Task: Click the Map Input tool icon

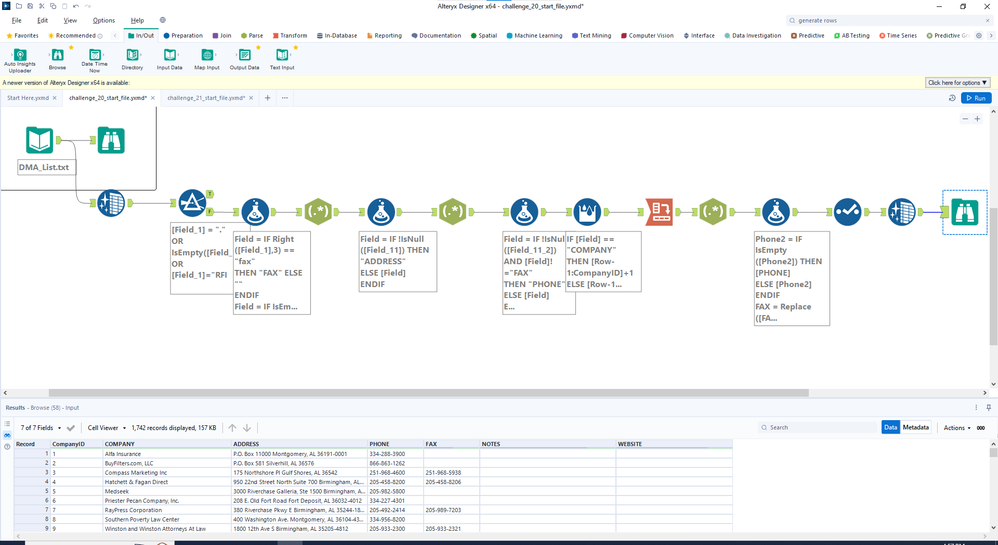Action: pyautogui.click(x=207, y=57)
